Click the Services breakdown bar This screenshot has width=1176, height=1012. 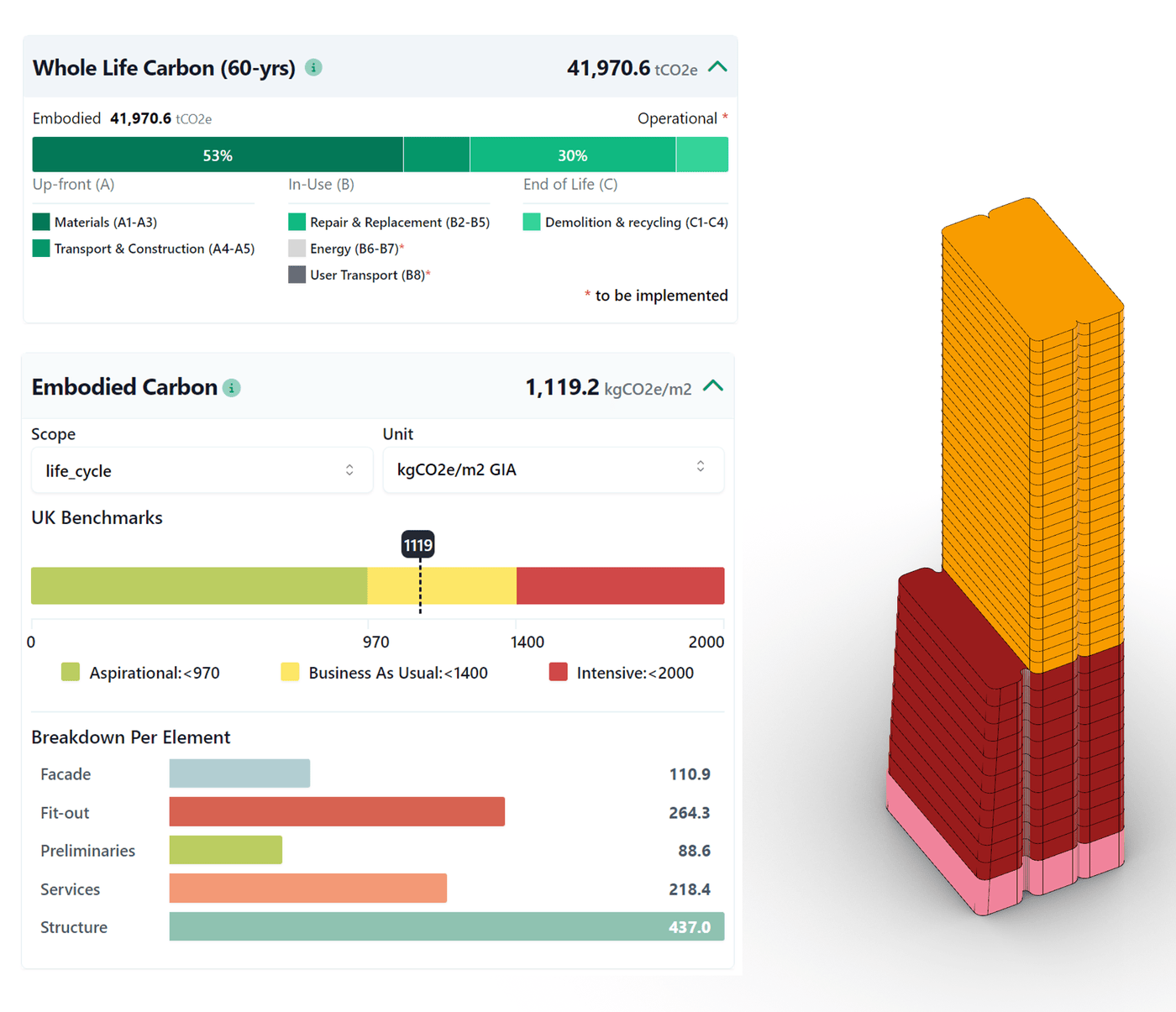point(308,889)
